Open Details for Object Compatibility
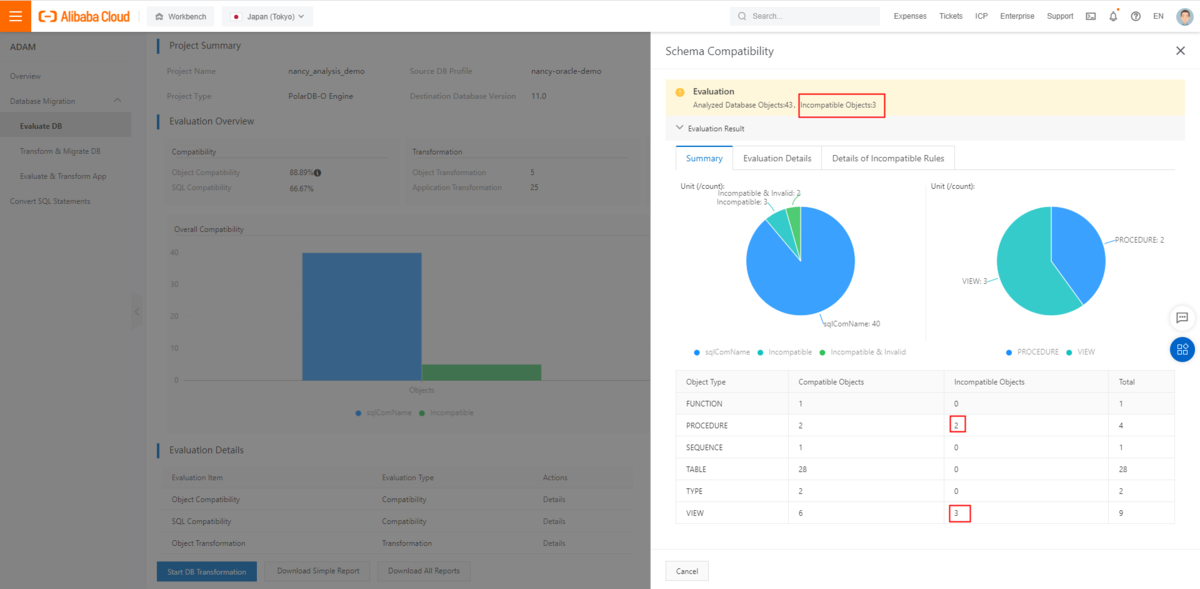The height and width of the screenshot is (589, 1200). point(554,499)
